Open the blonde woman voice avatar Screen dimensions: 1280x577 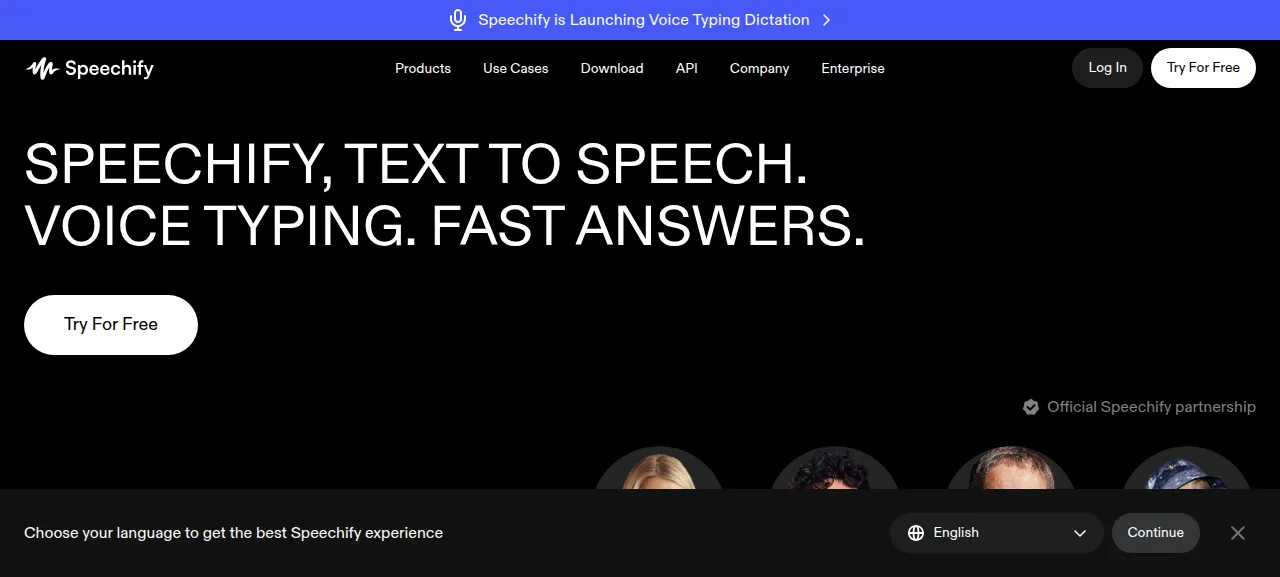pyautogui.click(x=659, y=468)
